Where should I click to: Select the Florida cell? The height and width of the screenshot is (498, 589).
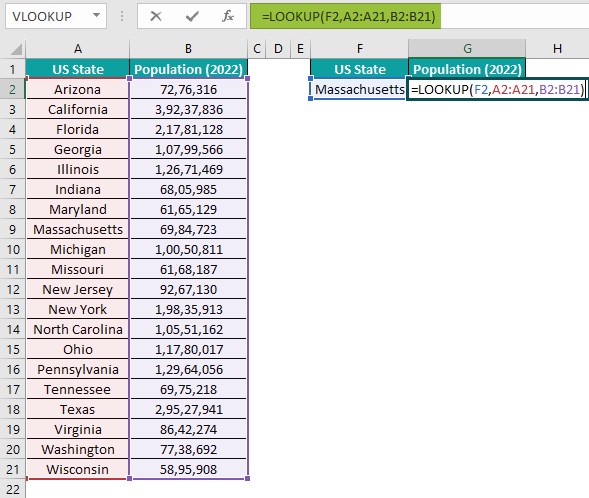77,129
